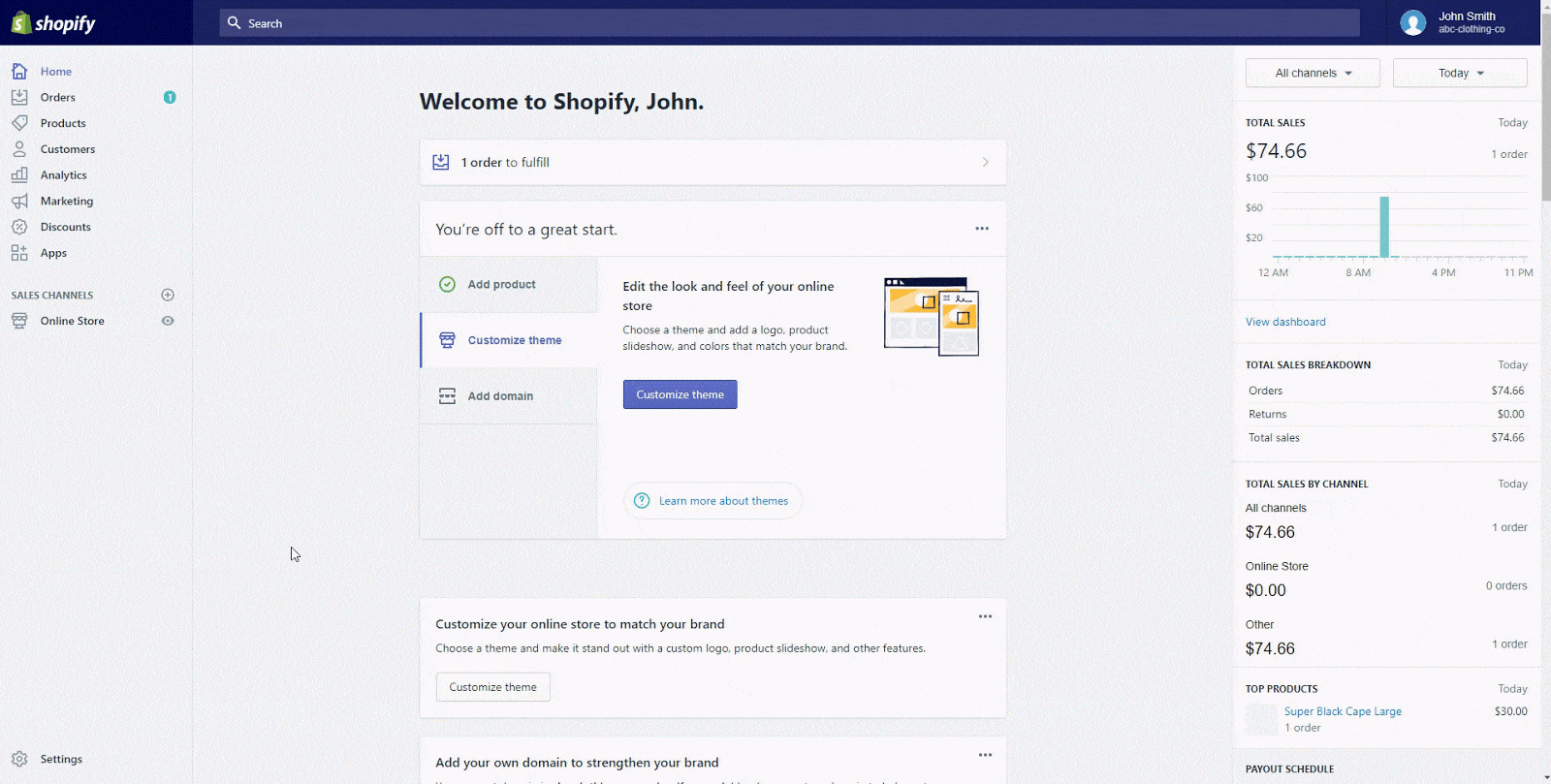The height and width of the screenshot is (784, 1551).
Task: Click the order-to-fulfill inbox icon
Action: tap(441, 162)
